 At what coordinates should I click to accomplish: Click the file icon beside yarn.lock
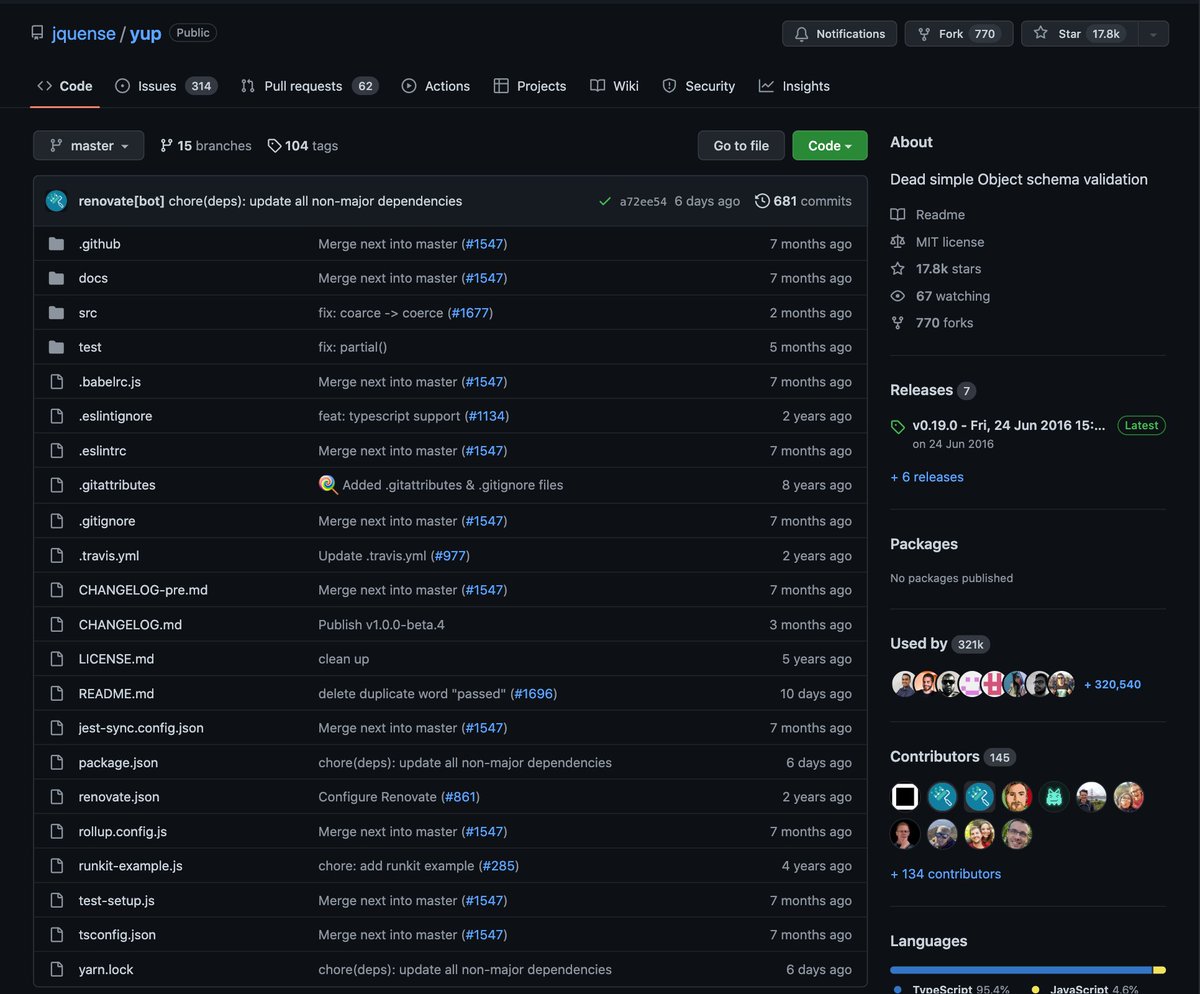pyautogui.click(x=56, y=970)
